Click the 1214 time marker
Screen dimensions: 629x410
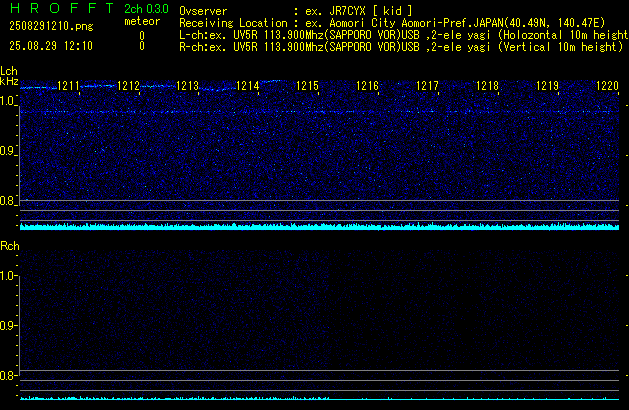tap(248, 86)
